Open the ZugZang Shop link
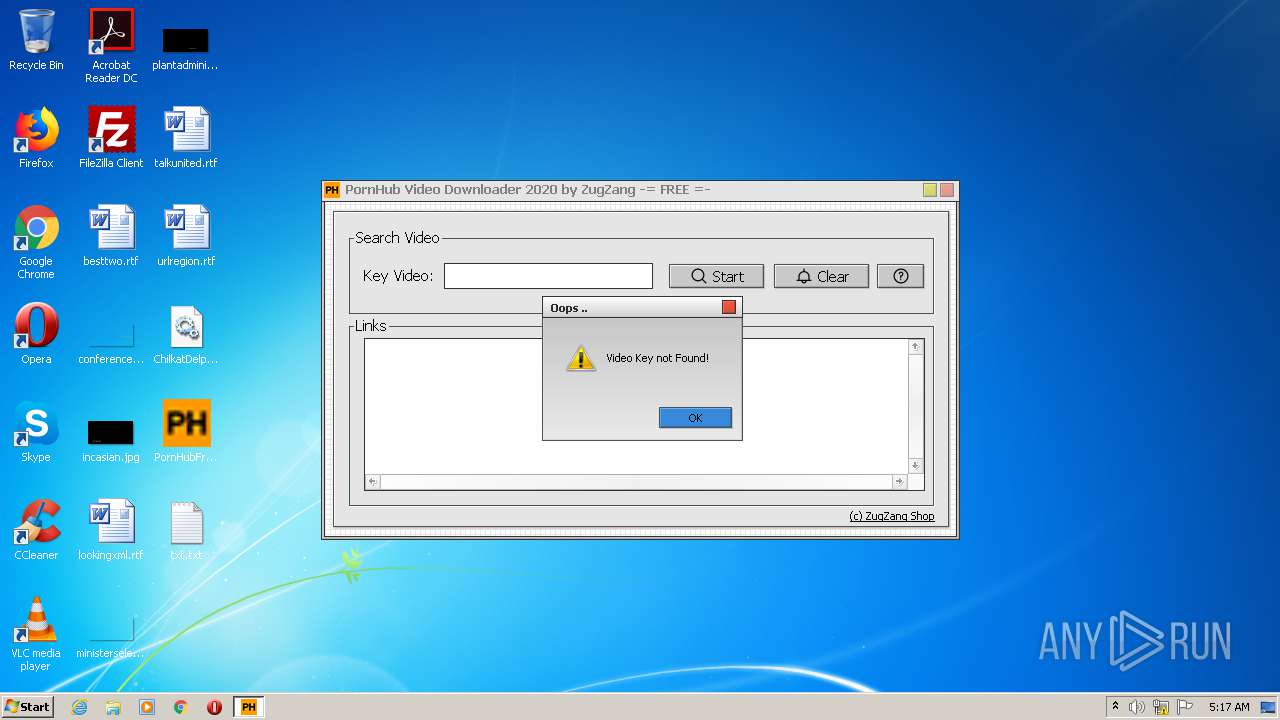The image size is (1280, 720). pyautogui.click(x=891, y=516)
